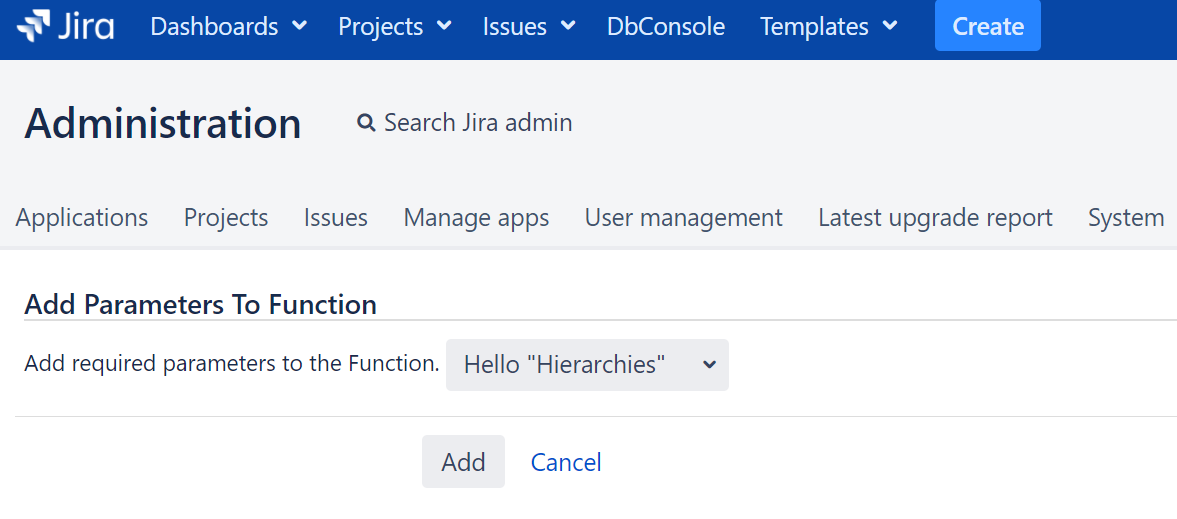
Task: Open the System administration tab
Action: pyautogui.click(x=1126, y=217)
